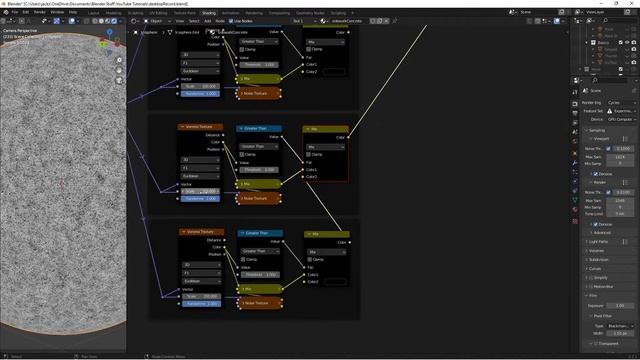Open the Device GPU Compute dropdown
Image resolution: width=640 pixels, height=360 pixels.
coord(621,120)
